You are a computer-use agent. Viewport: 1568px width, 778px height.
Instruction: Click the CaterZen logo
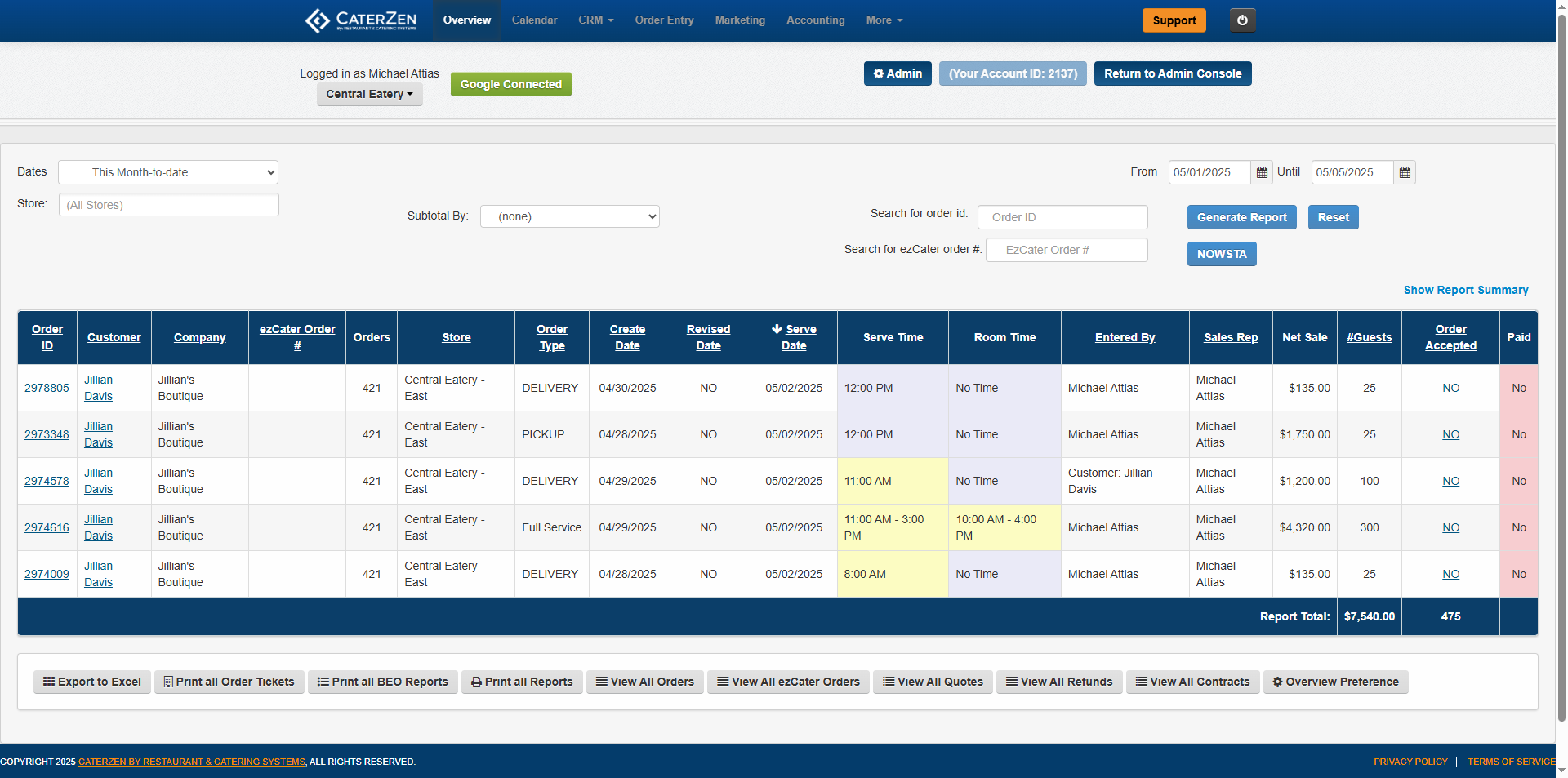click(x=361, y=20)
